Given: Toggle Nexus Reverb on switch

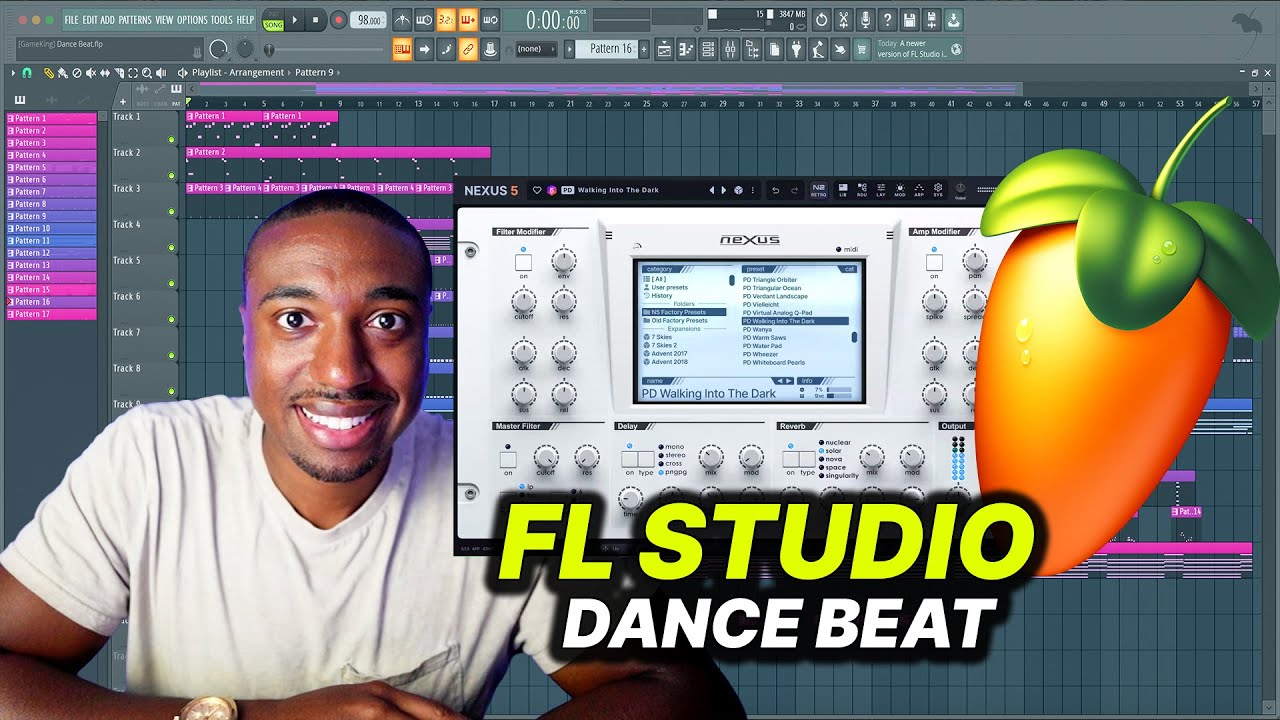Looking at the screenshot, I should tap(790, 459).
